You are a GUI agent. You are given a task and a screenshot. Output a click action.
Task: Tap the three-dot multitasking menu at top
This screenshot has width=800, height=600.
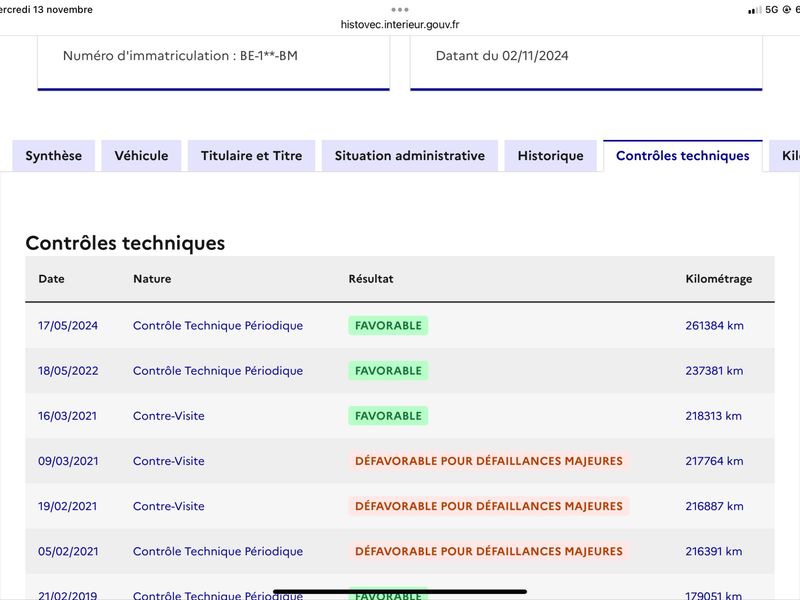400,10
